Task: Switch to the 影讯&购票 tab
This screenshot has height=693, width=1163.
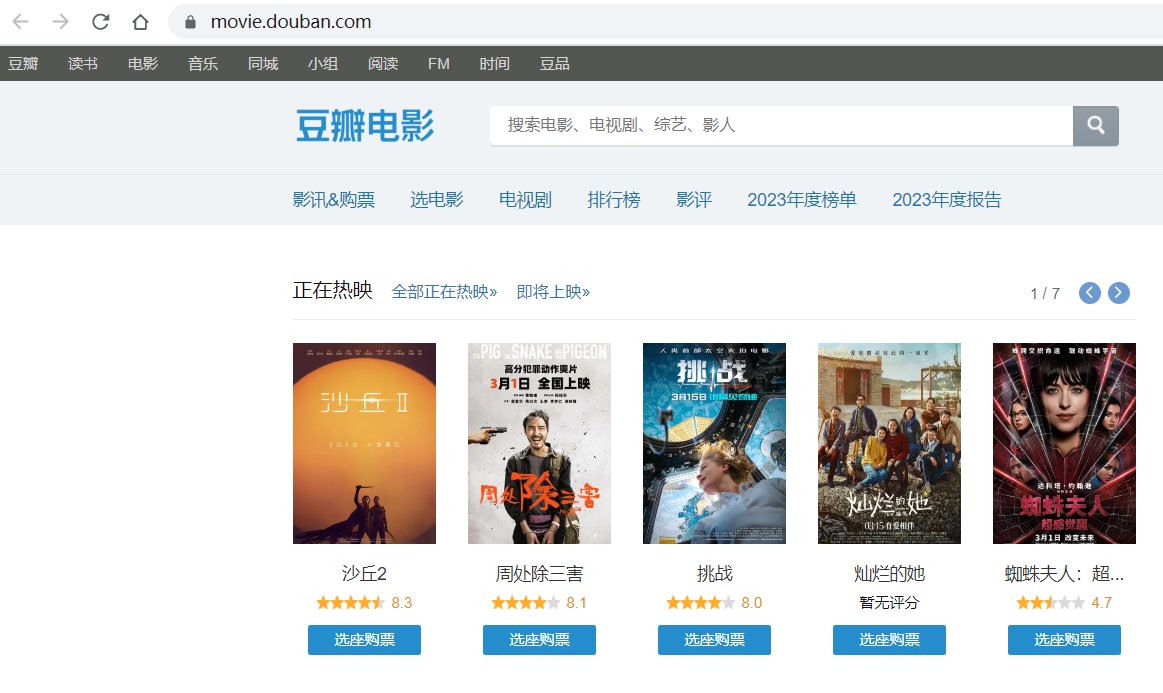Action: coord(334,200)
